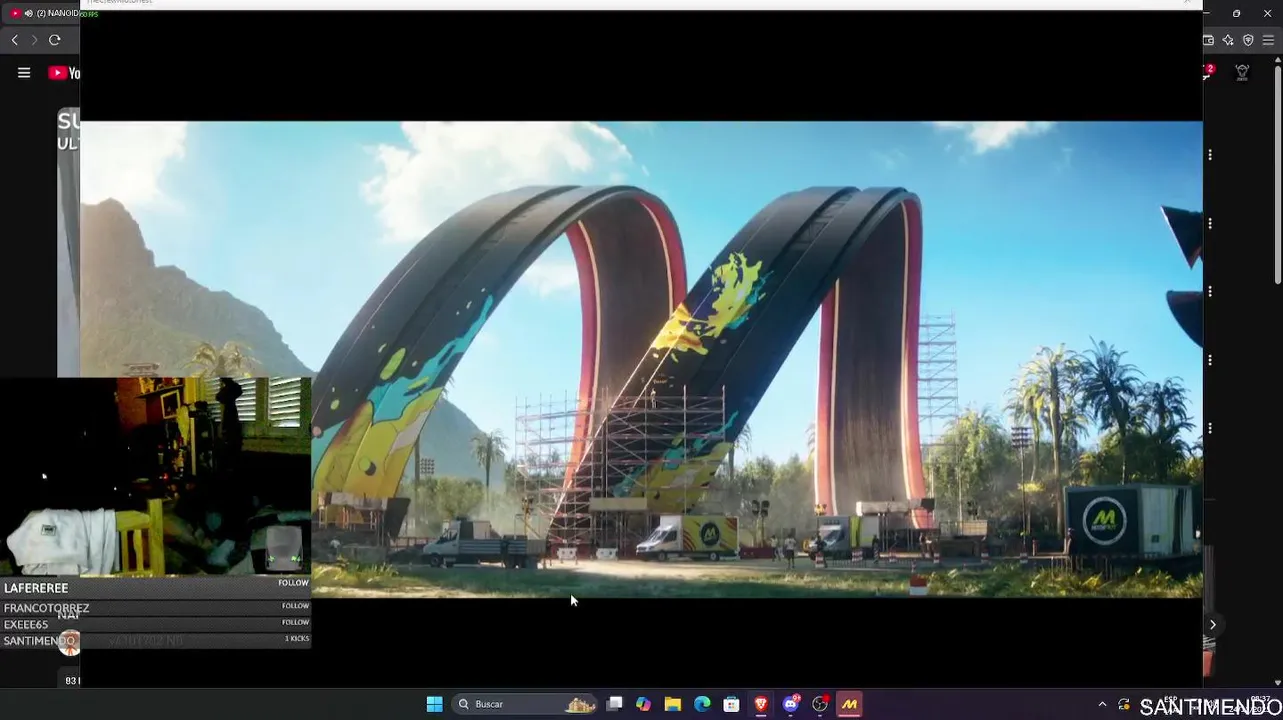The width and height of the screenshot is (1283, 720).
Task: Switch to Brave browser in the taskbar
Action: (761, 704)
